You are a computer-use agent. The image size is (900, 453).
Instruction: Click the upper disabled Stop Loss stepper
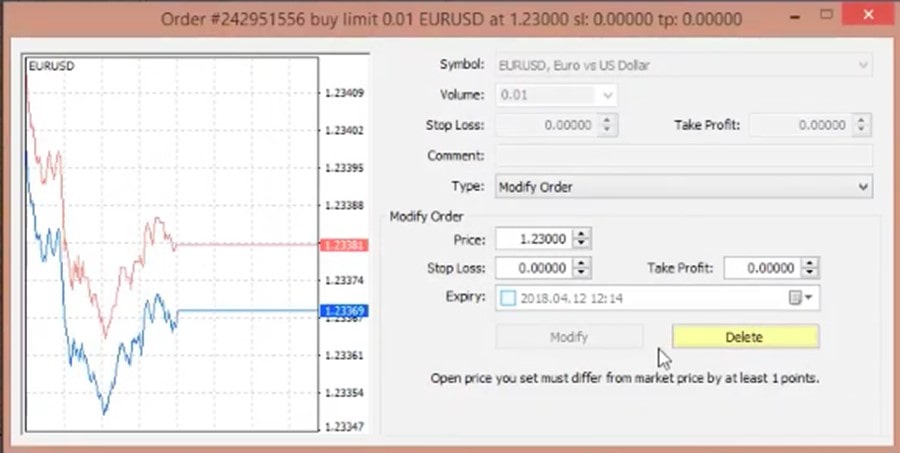coord(608,125)
